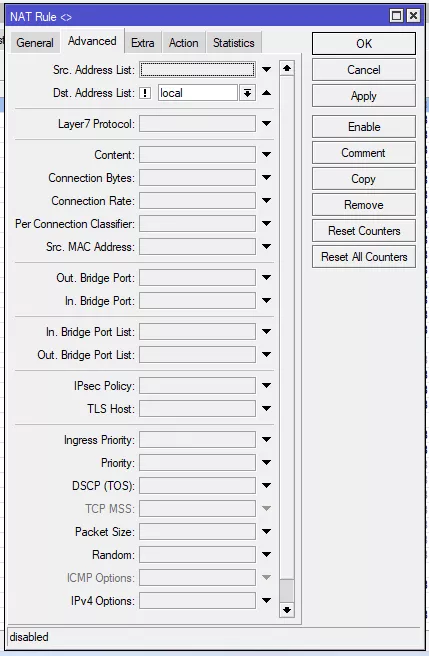Open the Statistics tab

(x=234, y=43)
